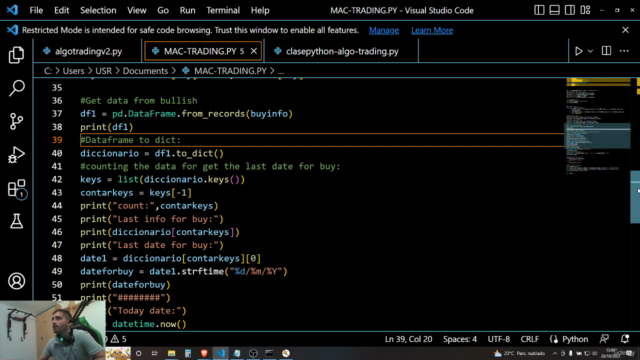Screen dimensions: 640x360
Task: Click the Learn More link
Action: 432,30
